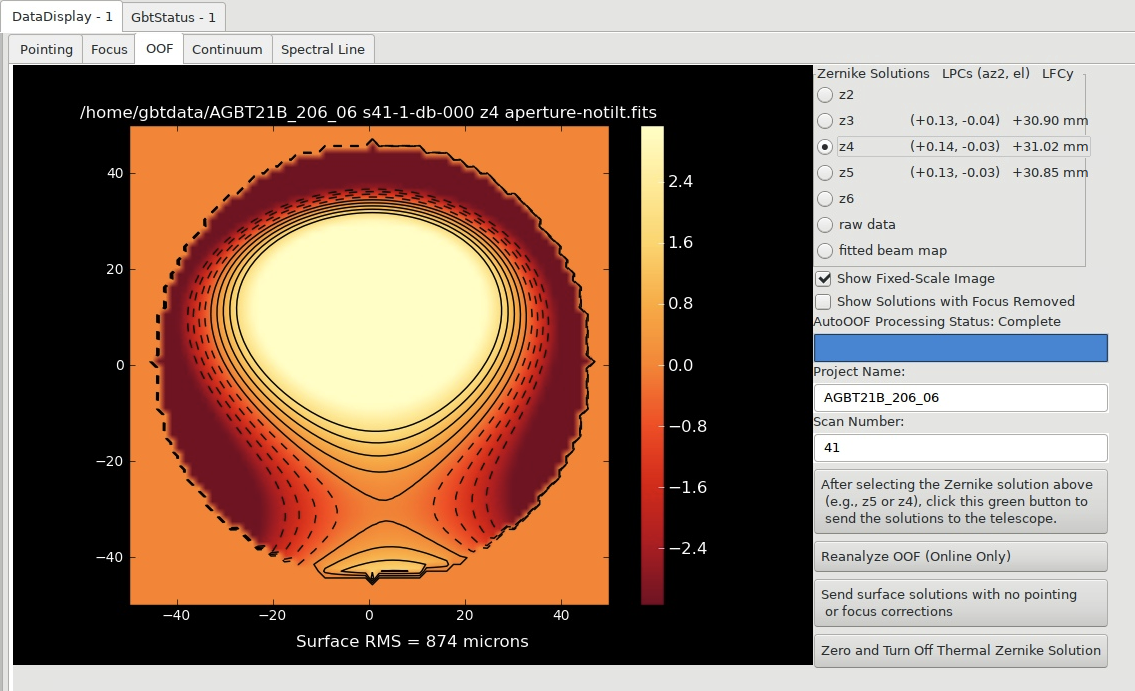Image resolution: width=1135 pixels, height=691 pixels.
Task: Click the Project Name input field
Action: tap(961, 398)
